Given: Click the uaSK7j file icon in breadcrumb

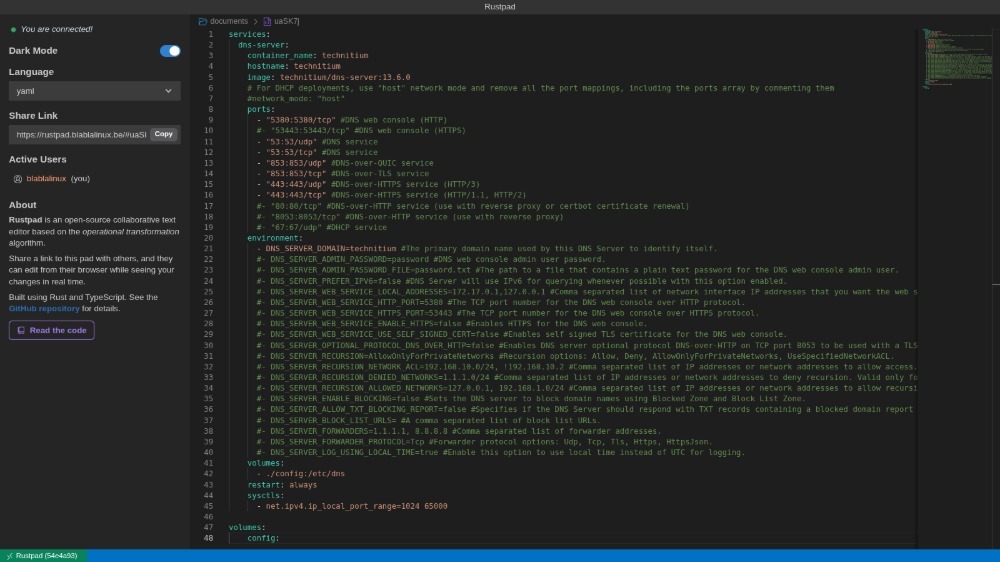Looking at the screenshot, I should pos(266,21).
